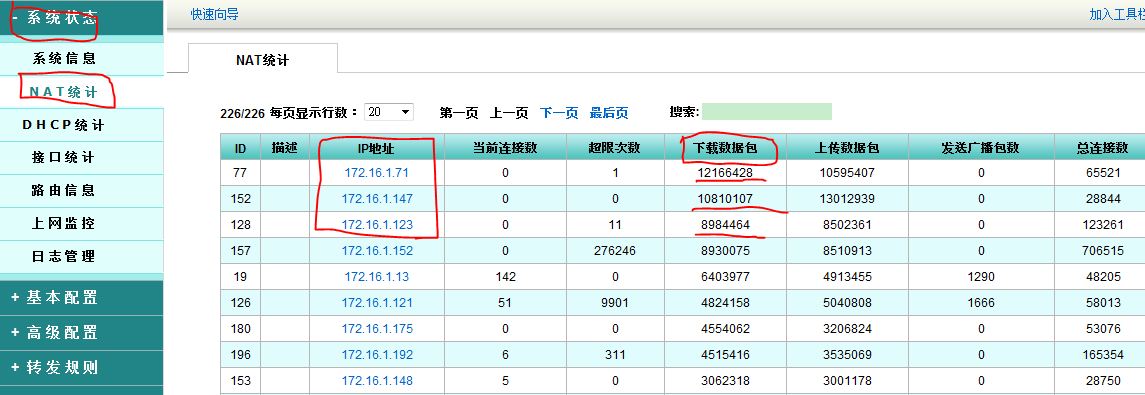Open IP link 172.16.1.152
Viewport: 1145px width, 395px height.
[x=377, y=251]
